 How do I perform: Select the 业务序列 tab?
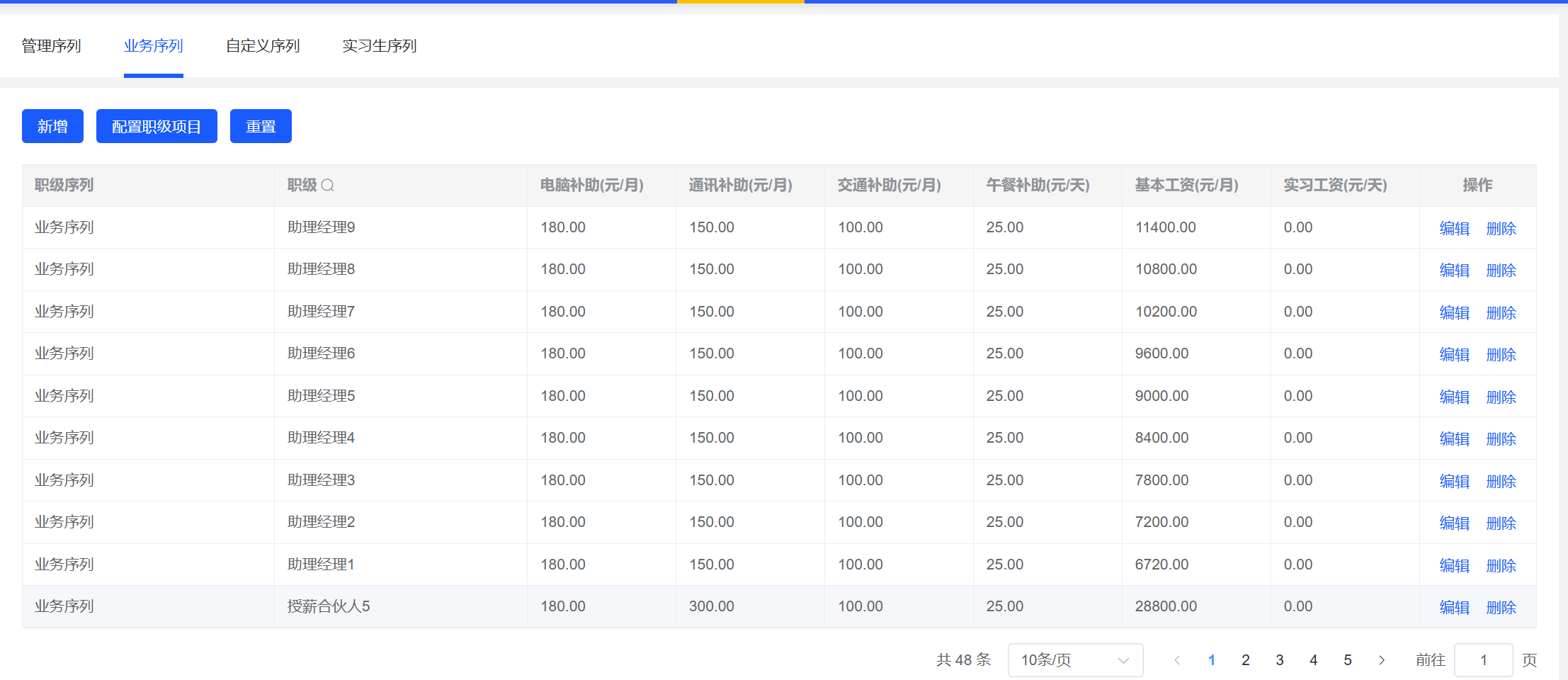click(153, 46)
